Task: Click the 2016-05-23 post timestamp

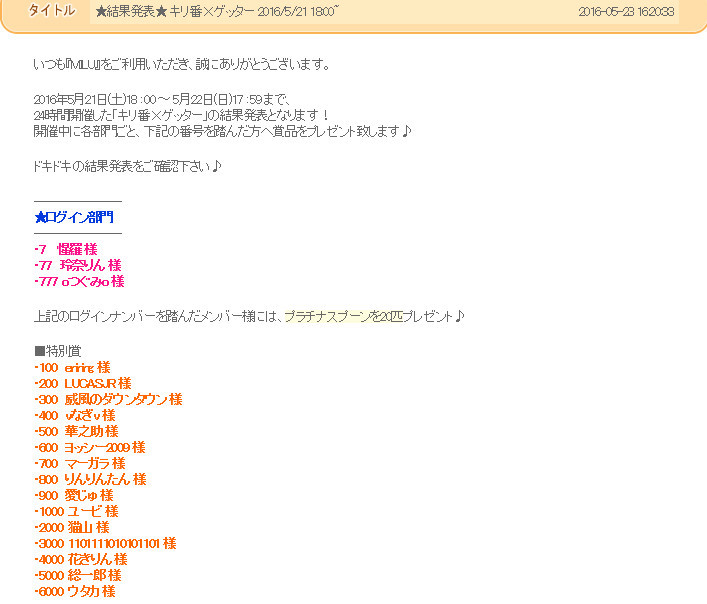Action: (626, 12)
